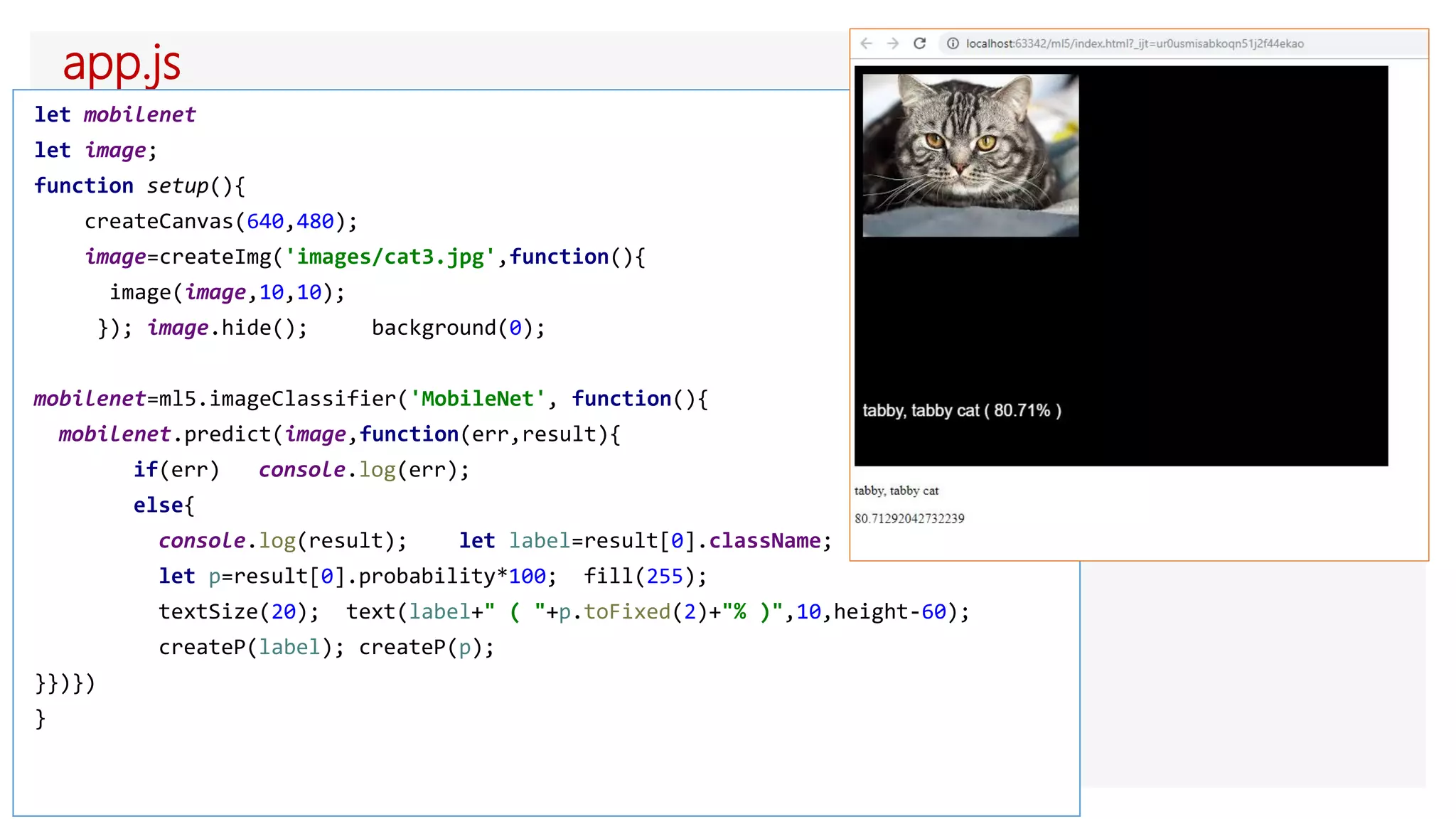Click 'console.log(err);' in the code
This screenshot has height=819, width=1456.
click(364, 470)
